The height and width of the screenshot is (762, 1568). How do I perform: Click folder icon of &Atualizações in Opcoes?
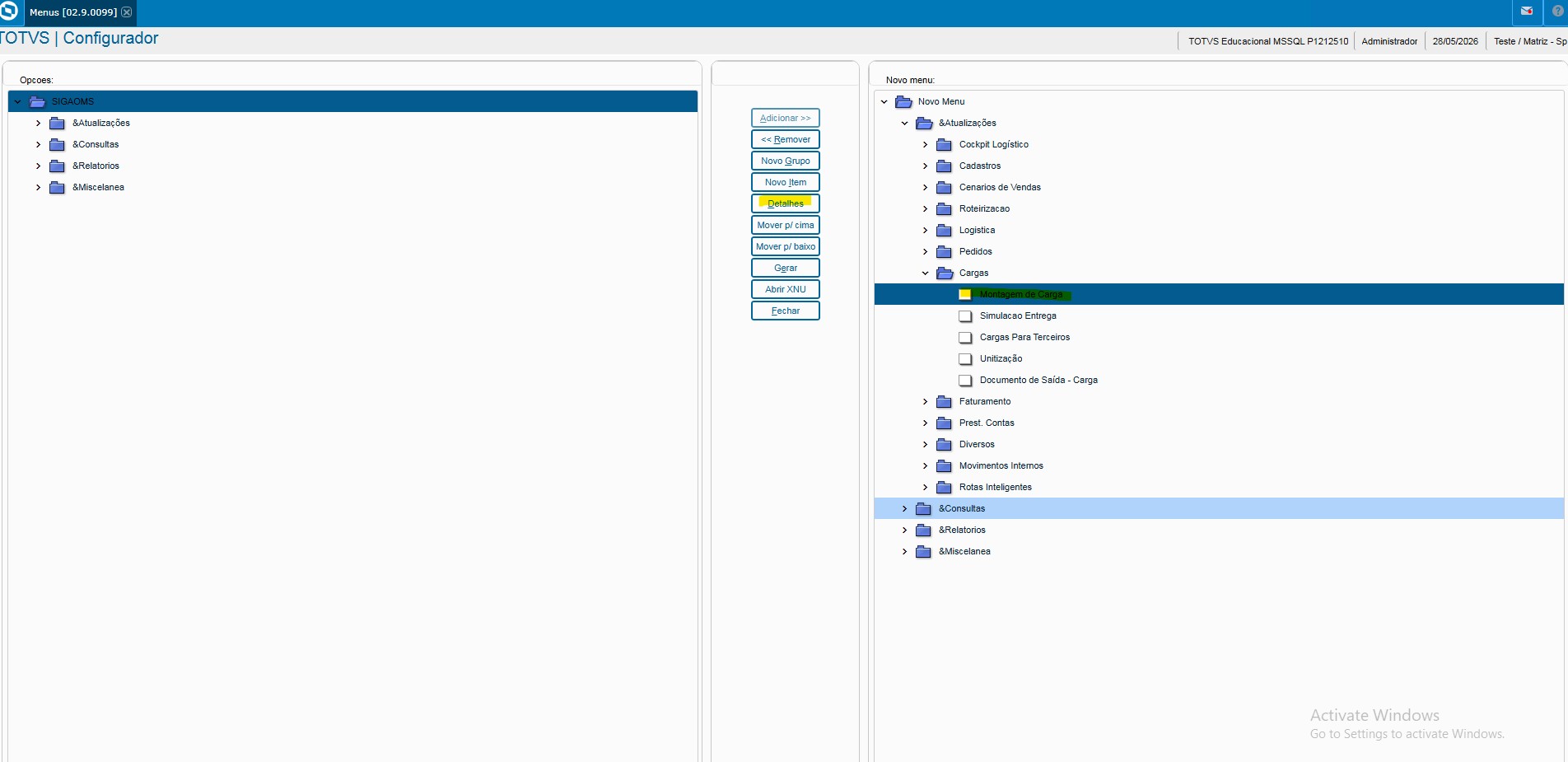click(x=57, y=123)
